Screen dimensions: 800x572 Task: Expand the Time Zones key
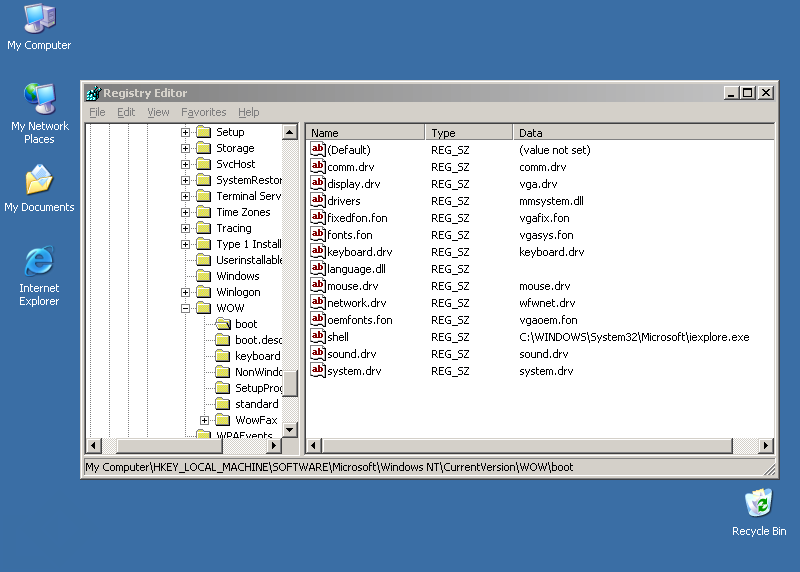[x=185, y=212]
